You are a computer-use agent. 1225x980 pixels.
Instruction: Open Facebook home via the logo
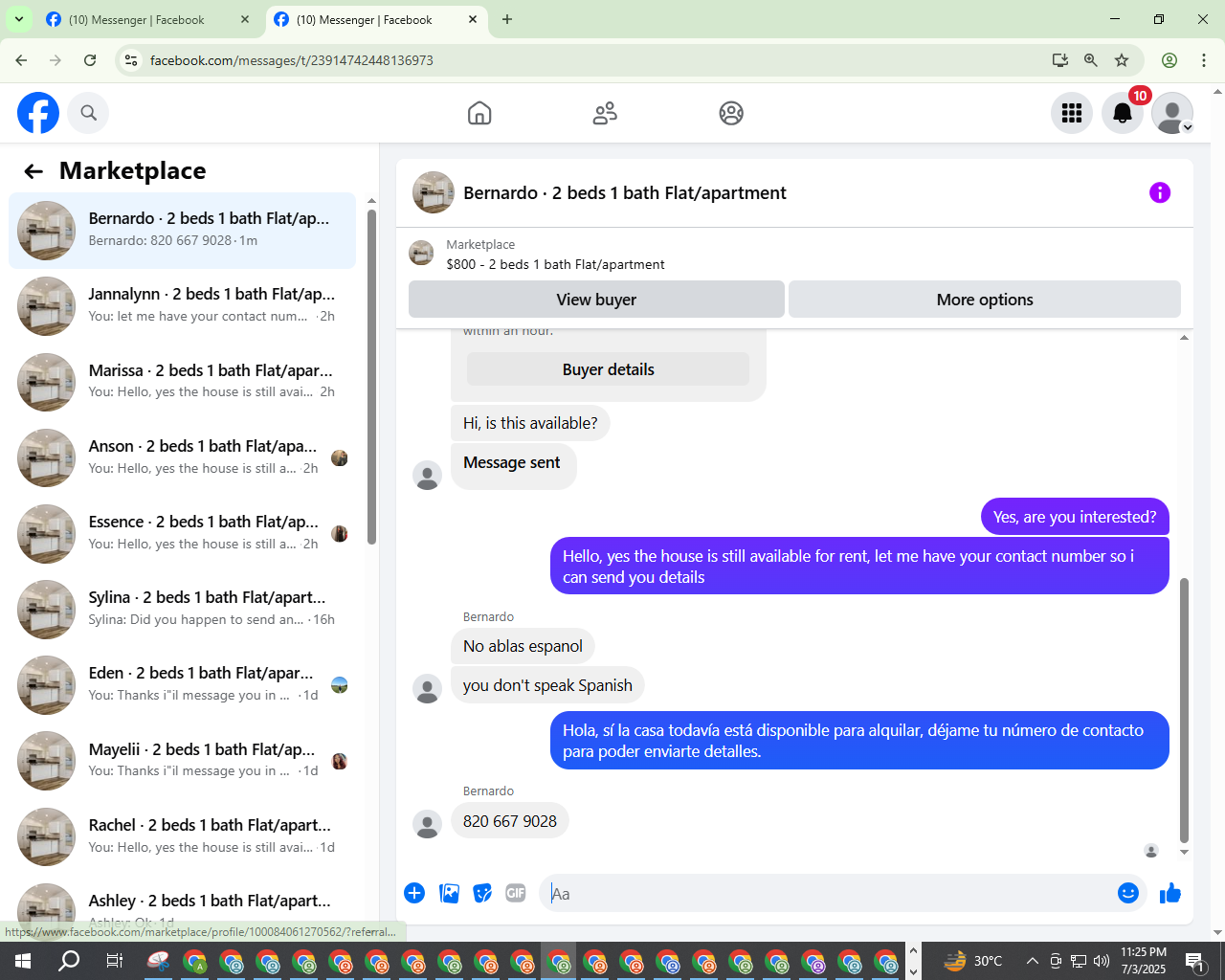(x=38, y=113)
